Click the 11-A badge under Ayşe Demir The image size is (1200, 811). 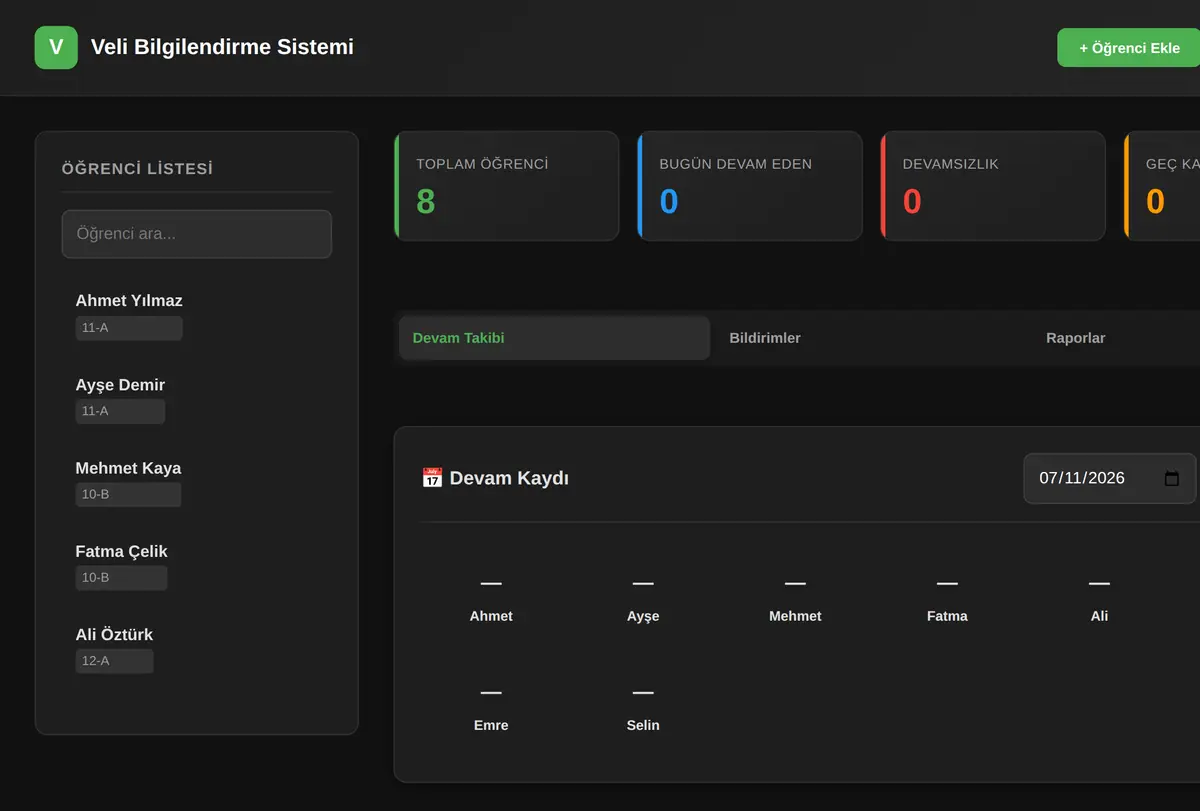click(120, 411)
